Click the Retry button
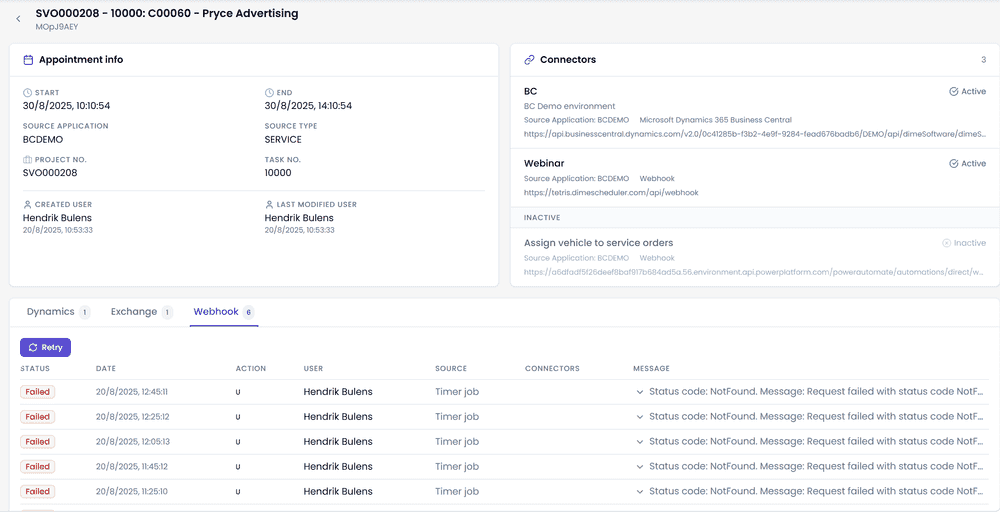The width and height of the screenshot is (1000, 514). click(x=45, y=348)
